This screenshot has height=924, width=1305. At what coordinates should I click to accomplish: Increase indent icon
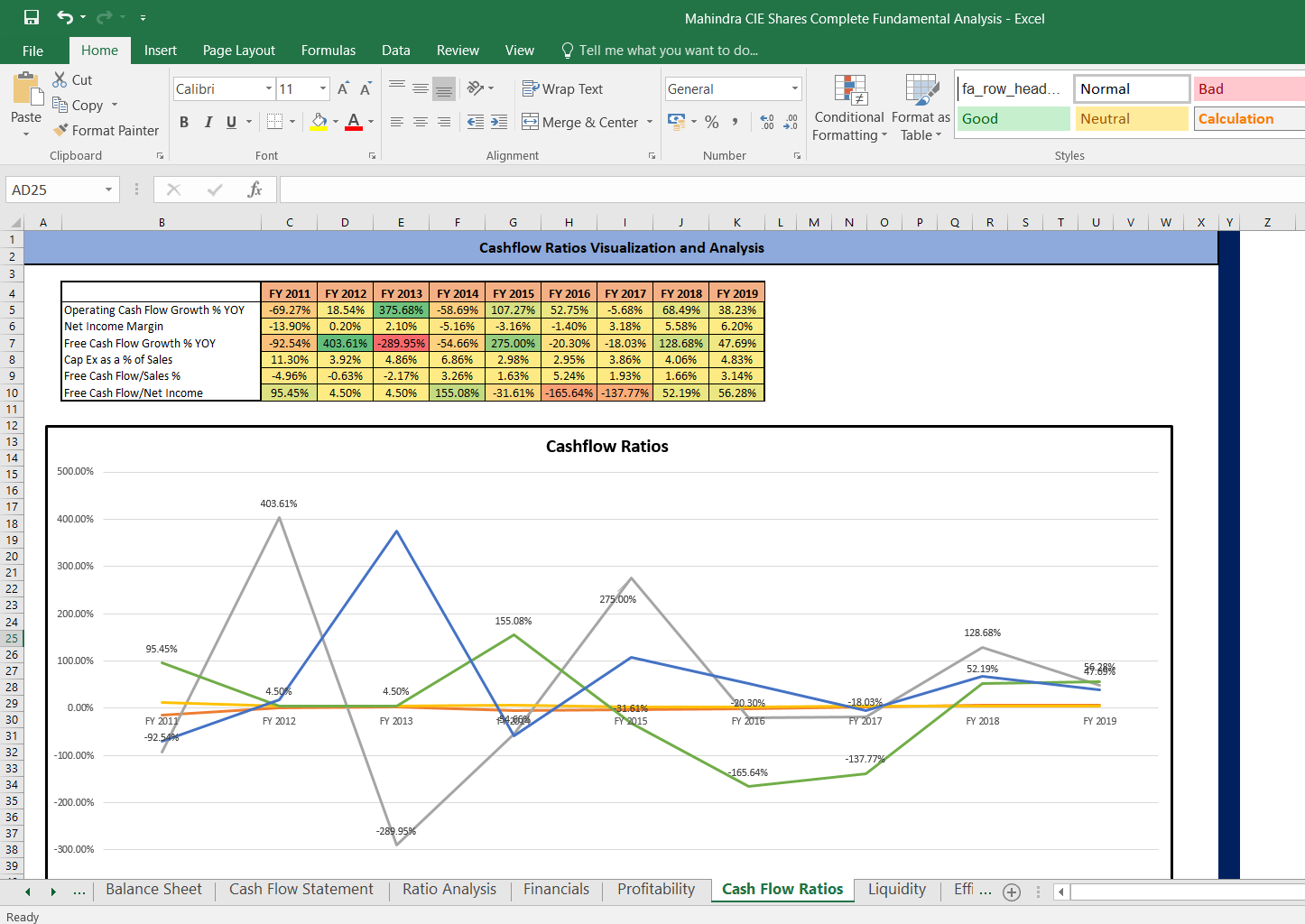(x=499, y=122)
